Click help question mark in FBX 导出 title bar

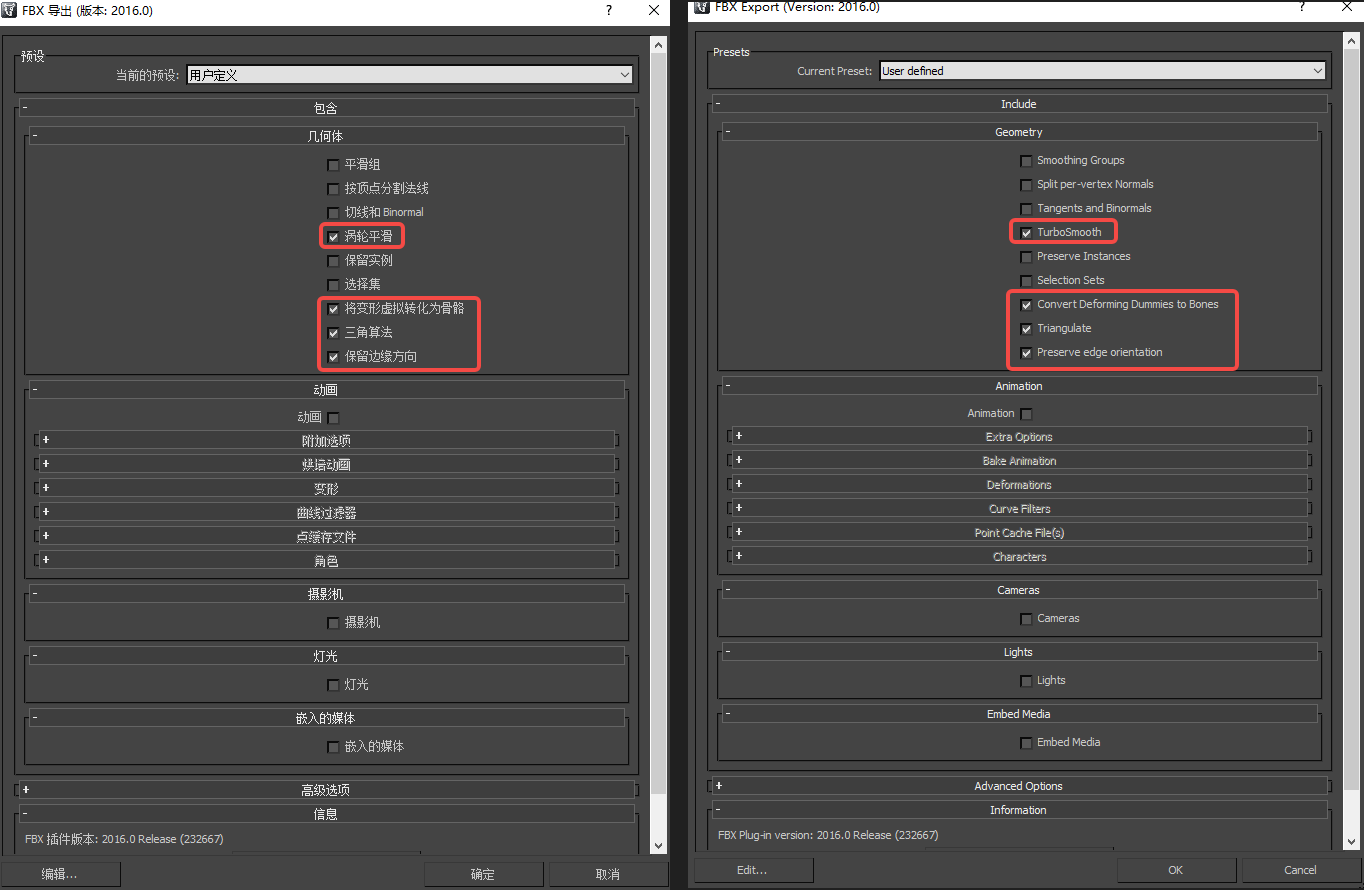click(609, 10)
